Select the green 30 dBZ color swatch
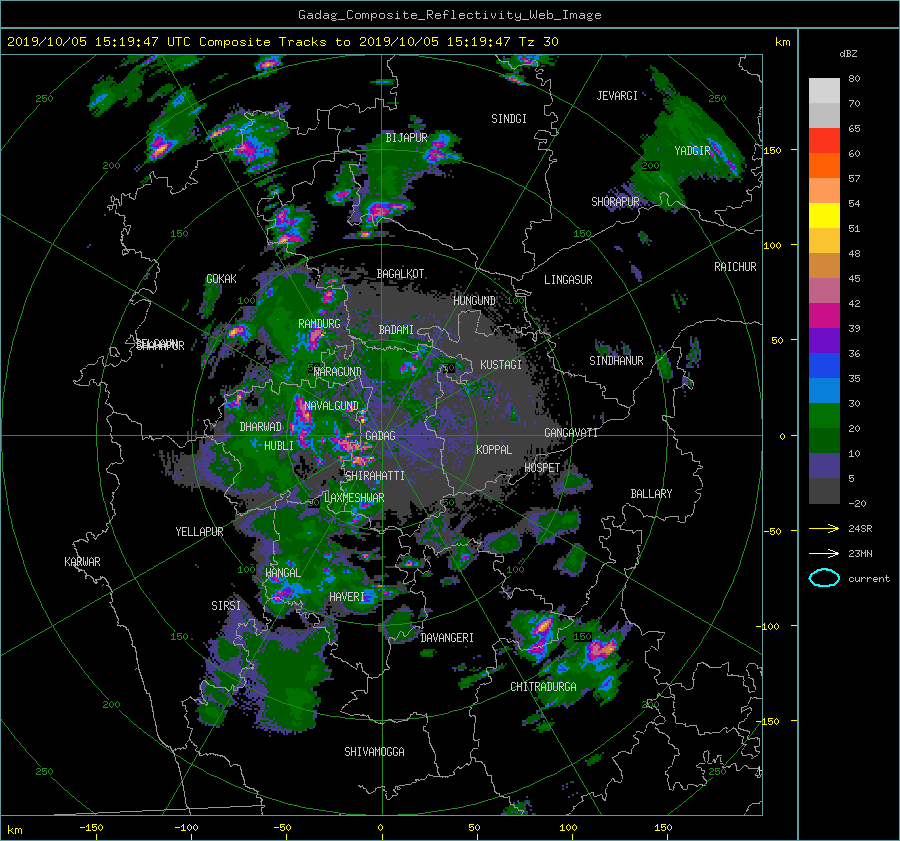Screen dimensions: 900x841 tap(824, 415)
